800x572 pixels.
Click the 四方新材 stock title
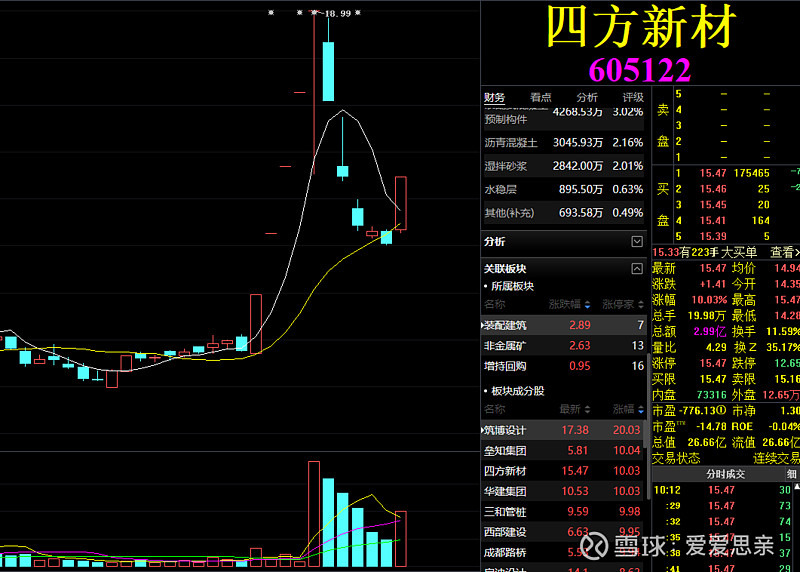point(641,27)
